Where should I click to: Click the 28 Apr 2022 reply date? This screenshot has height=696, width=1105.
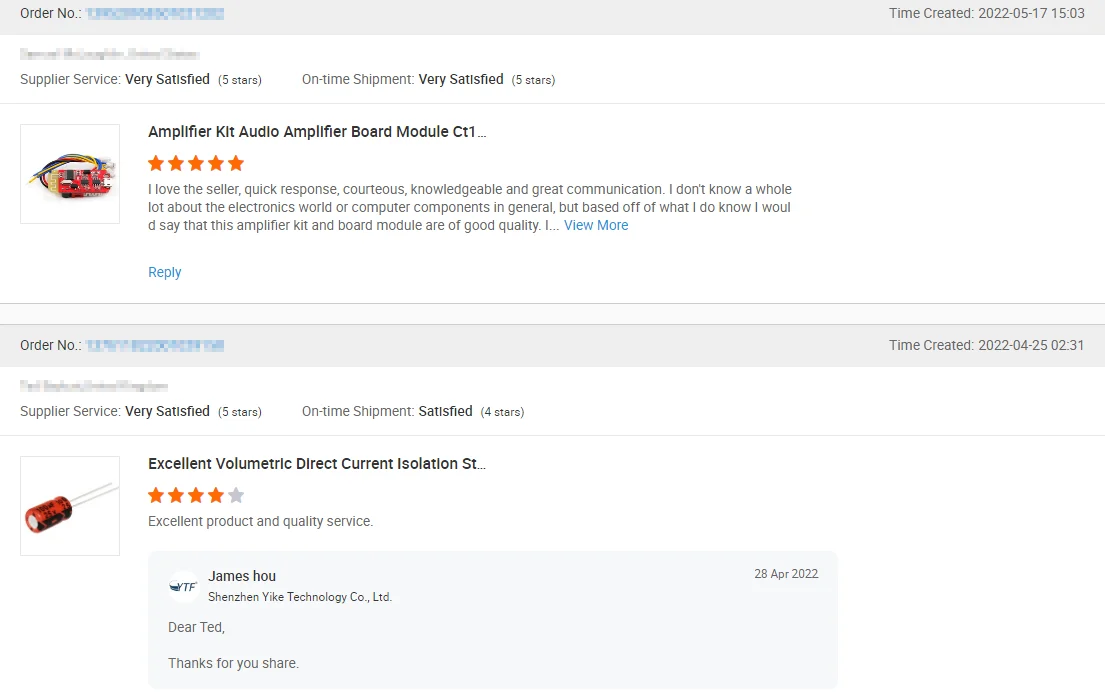[786, 574]
